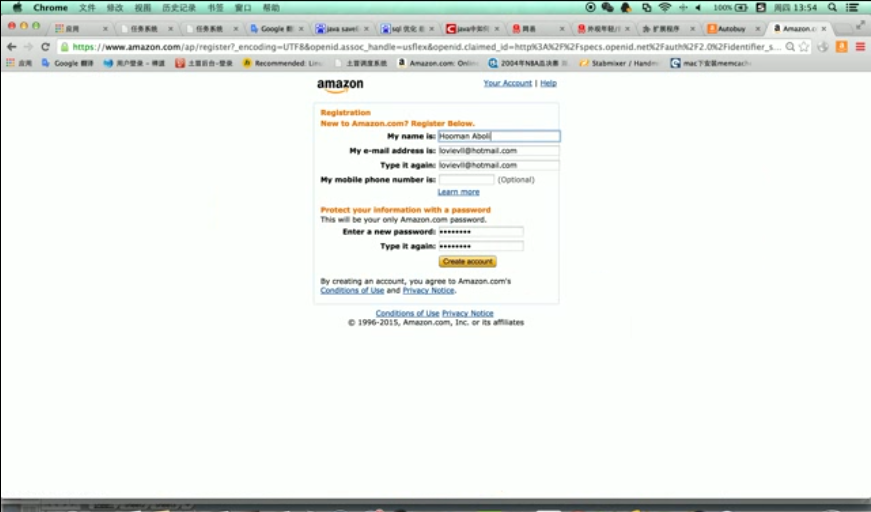Screen dimensions: 871x512
Task: Open Spotlight search in the menu bar
Action: pyautogui.click(x=832, y=7)
